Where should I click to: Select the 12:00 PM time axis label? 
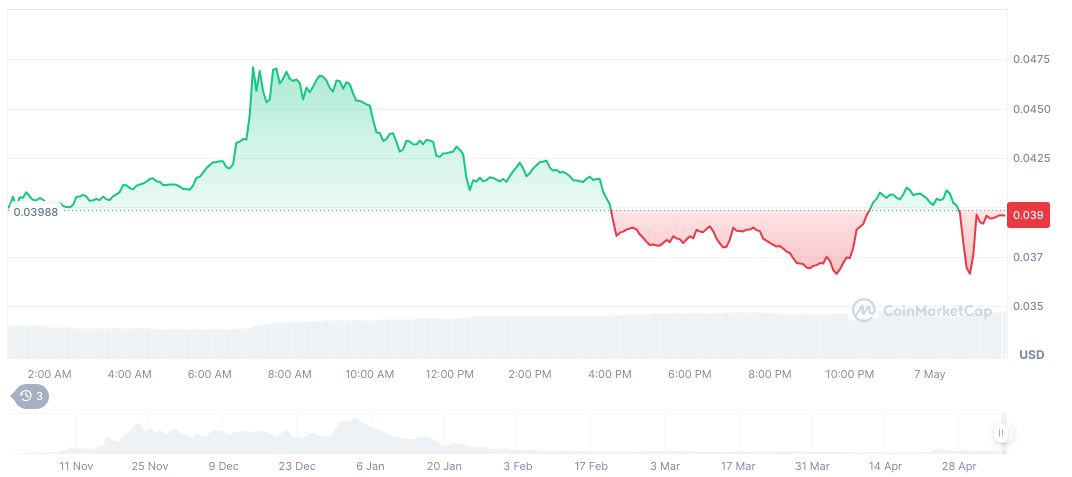tap(449, 374)
